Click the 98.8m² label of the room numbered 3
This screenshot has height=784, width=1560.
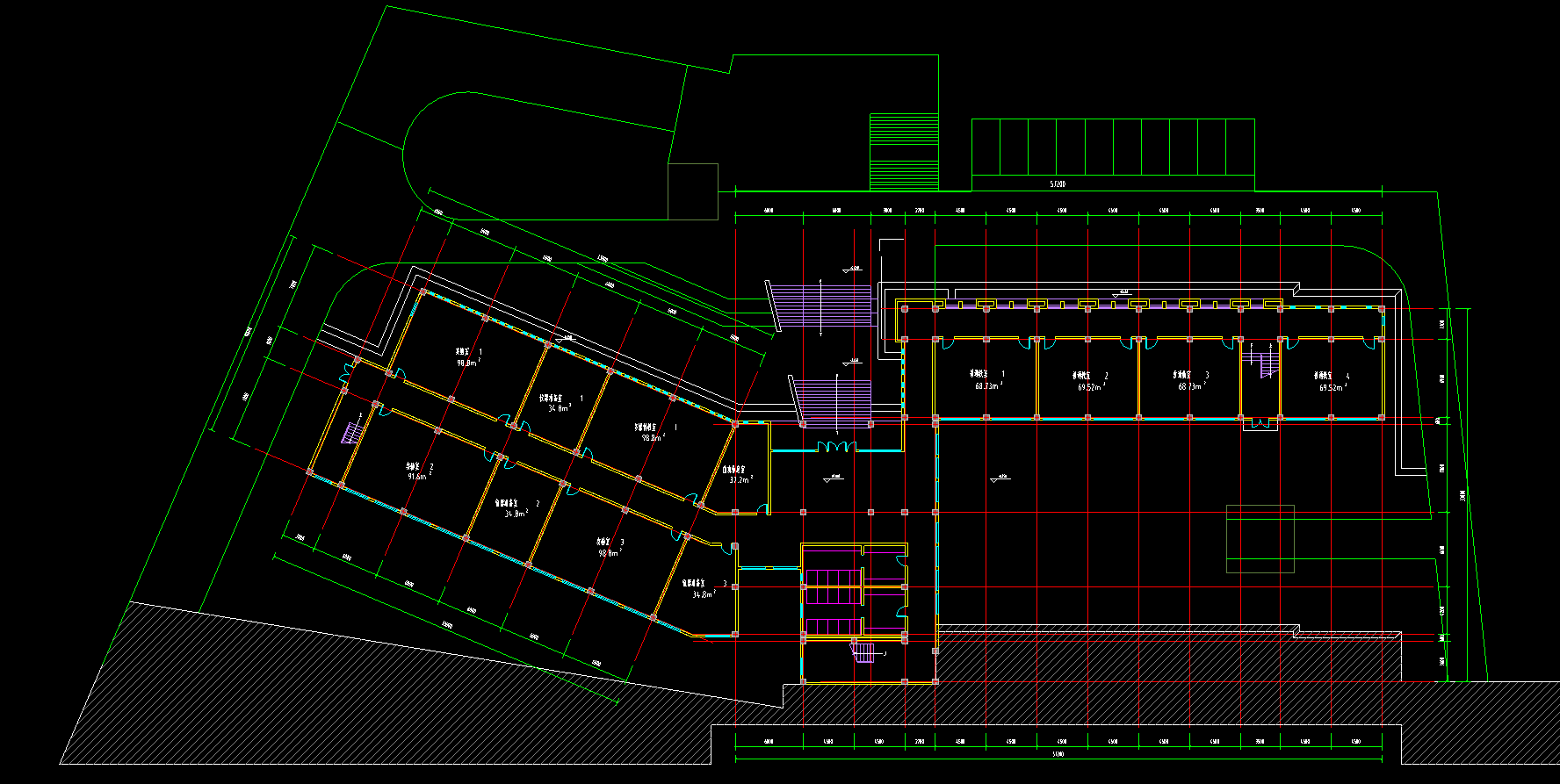(610, 553)
